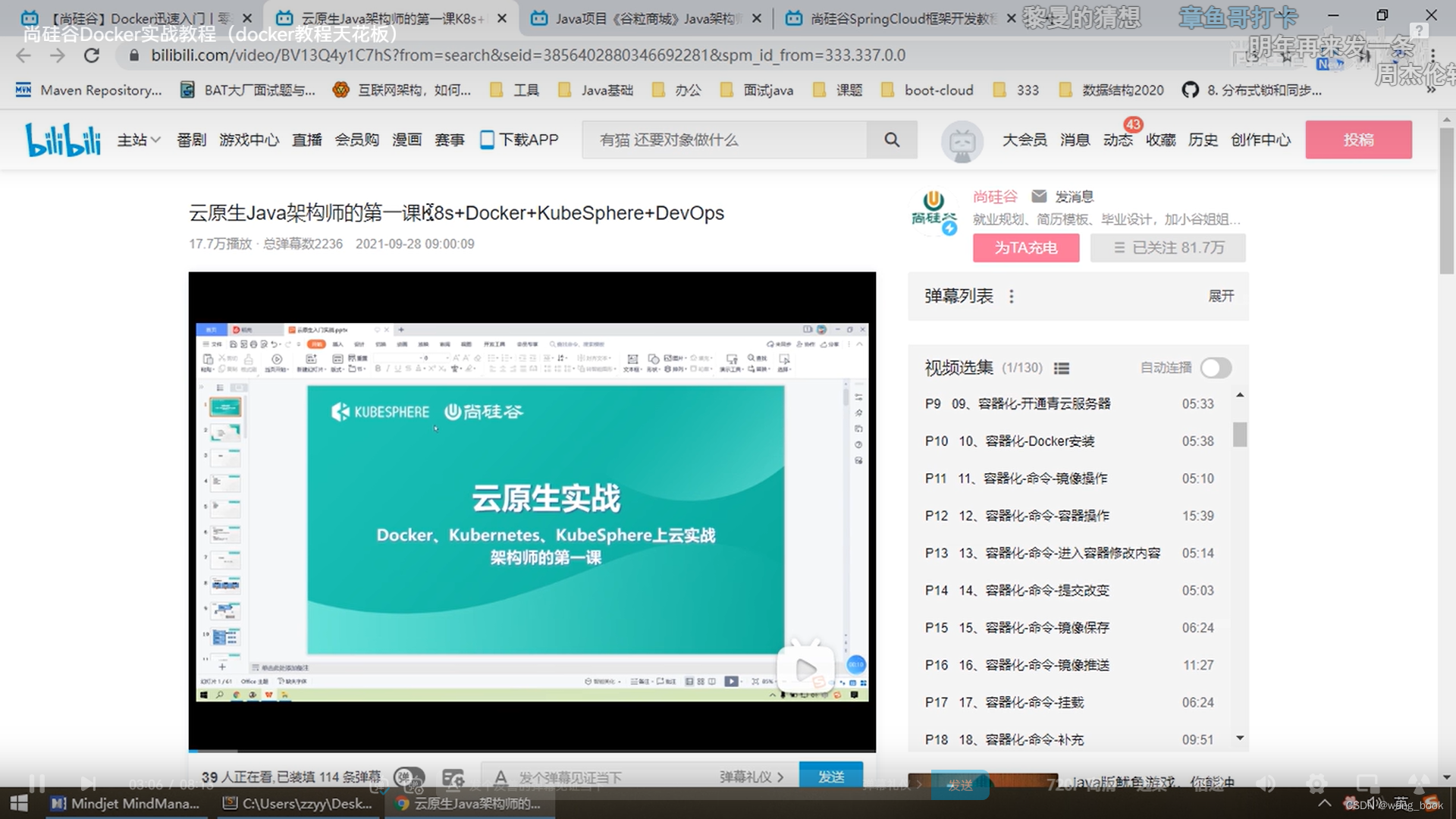Switch to Chrome taskbar item
Image resolution: width=1456 pixels, height=819 pixels.
pos(469,803)
